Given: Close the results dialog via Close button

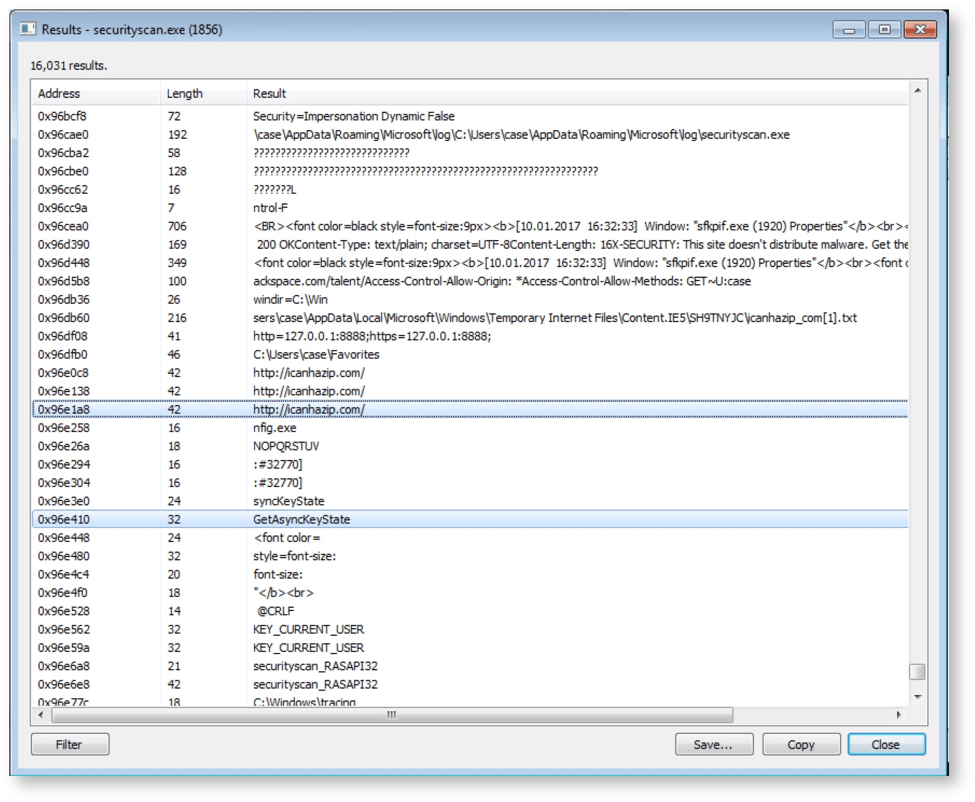Looking at the screenshot, I should (x=886, y=744).
